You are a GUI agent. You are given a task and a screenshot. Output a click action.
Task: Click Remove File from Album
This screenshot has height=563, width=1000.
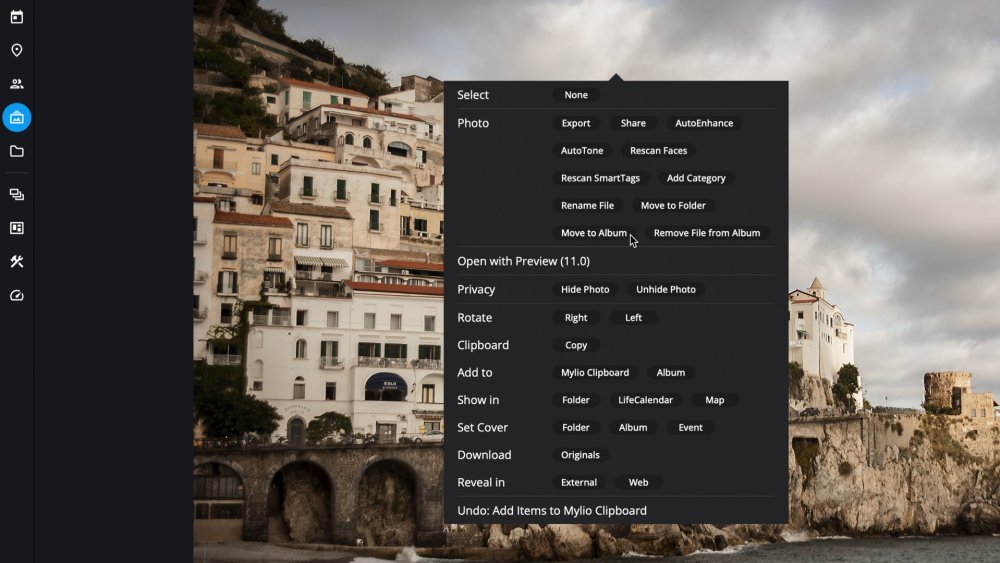coord(707,233)
